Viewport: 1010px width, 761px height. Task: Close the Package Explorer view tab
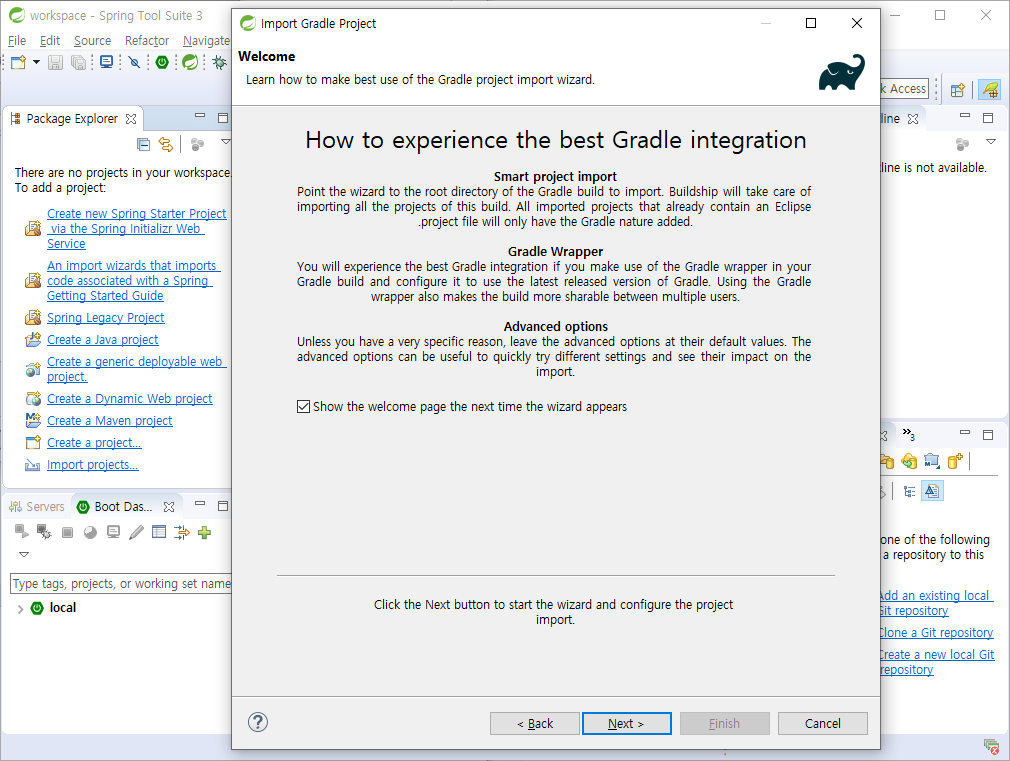(131, 119)
